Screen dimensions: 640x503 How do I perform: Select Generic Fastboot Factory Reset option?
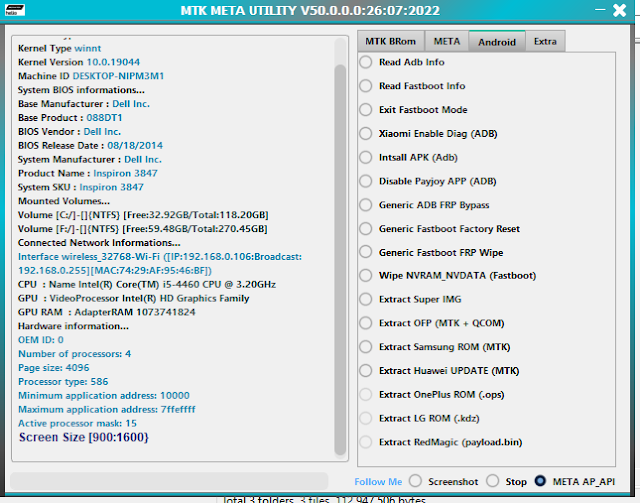click(440, 229)
